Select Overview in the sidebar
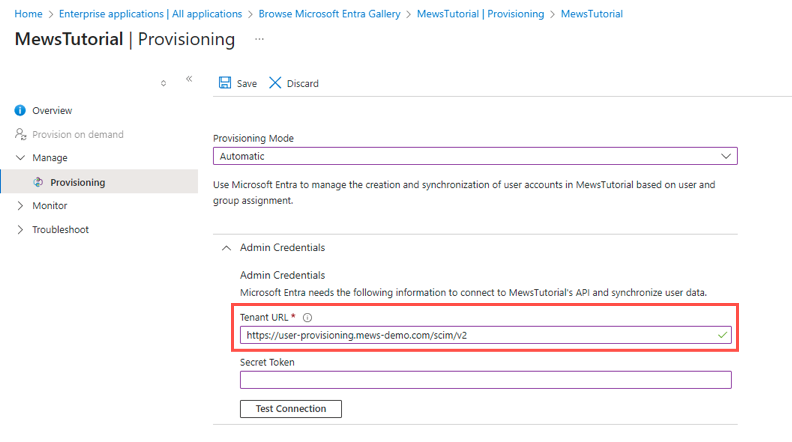Image resolution: width=792 pixels, height=442 pixels. (52, 110)
